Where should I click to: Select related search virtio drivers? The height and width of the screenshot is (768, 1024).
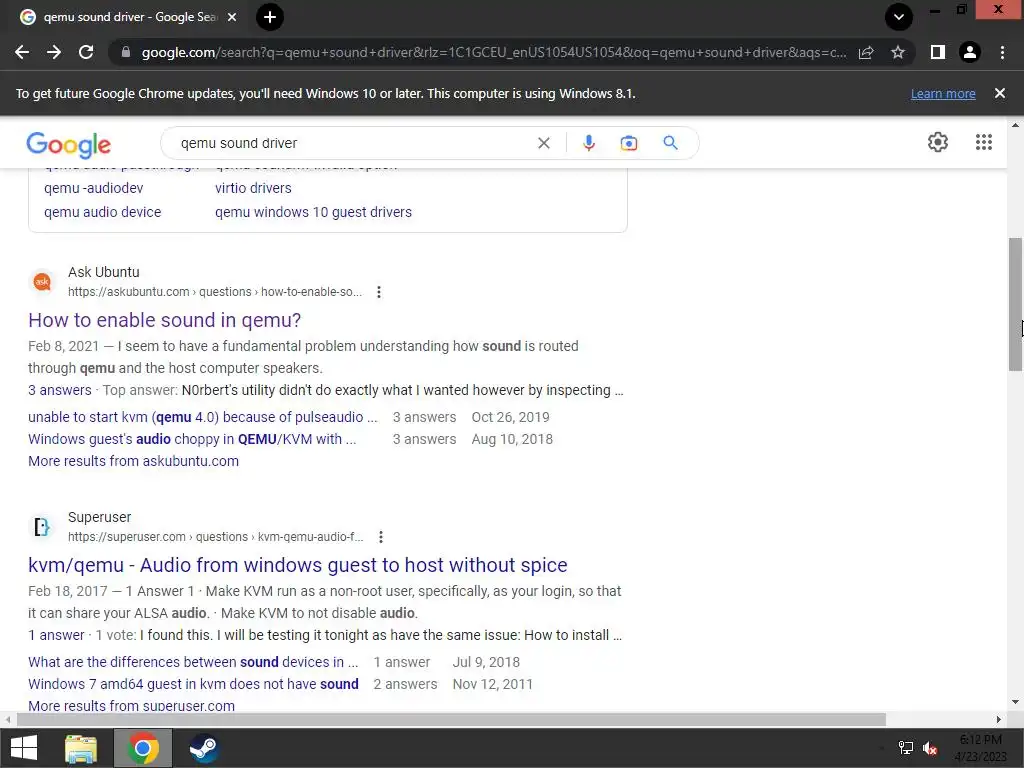coord(253,188)
